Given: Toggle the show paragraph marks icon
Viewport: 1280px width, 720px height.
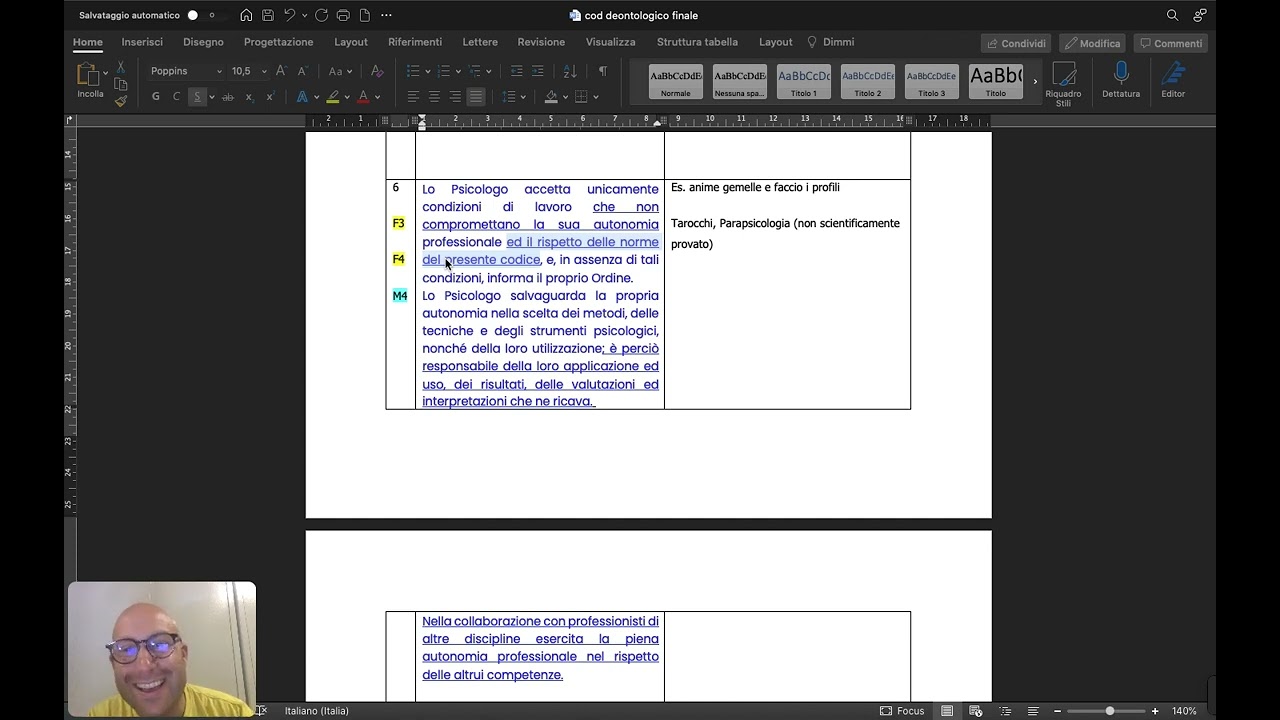Looking at the screenshot, I should pos(602,71).
